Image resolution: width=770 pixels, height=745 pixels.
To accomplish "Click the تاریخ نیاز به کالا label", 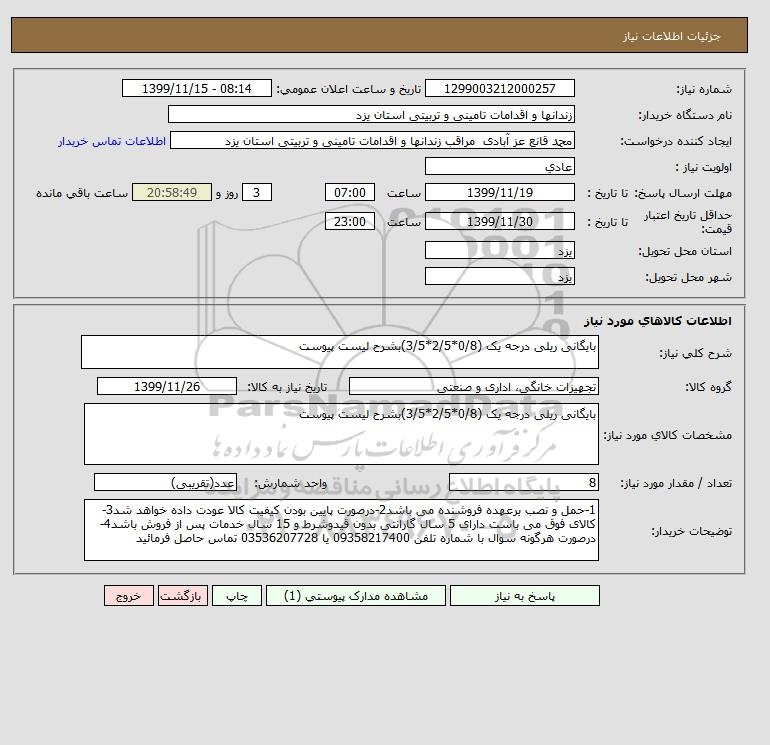I will coord(287,387).
